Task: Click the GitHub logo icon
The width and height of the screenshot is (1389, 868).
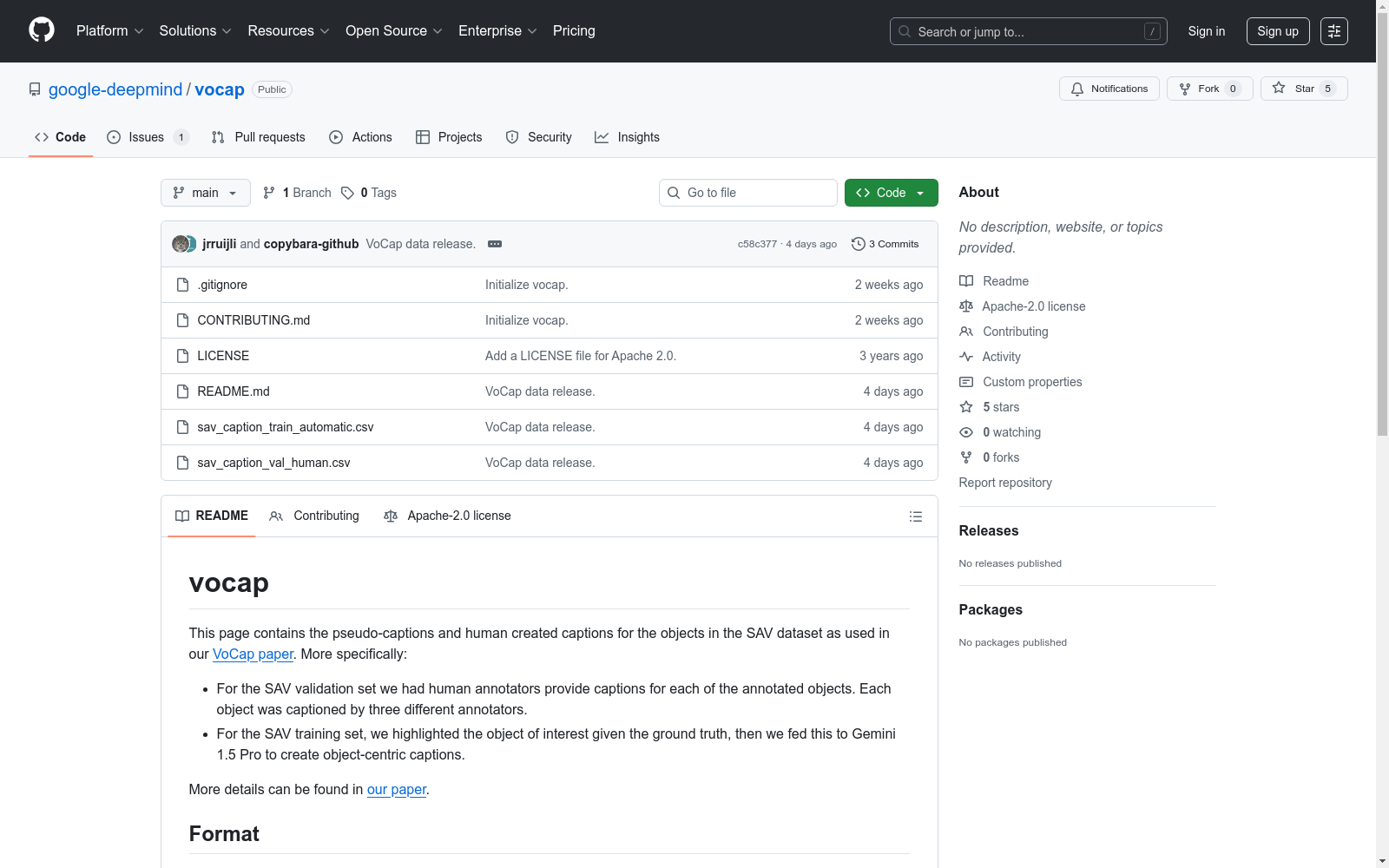Action: [x=42, y=30]
